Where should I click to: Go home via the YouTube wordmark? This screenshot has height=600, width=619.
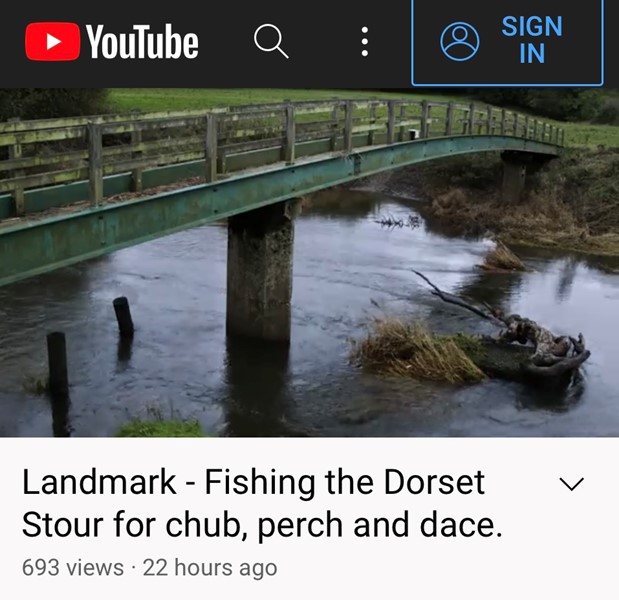pos(142,41)
